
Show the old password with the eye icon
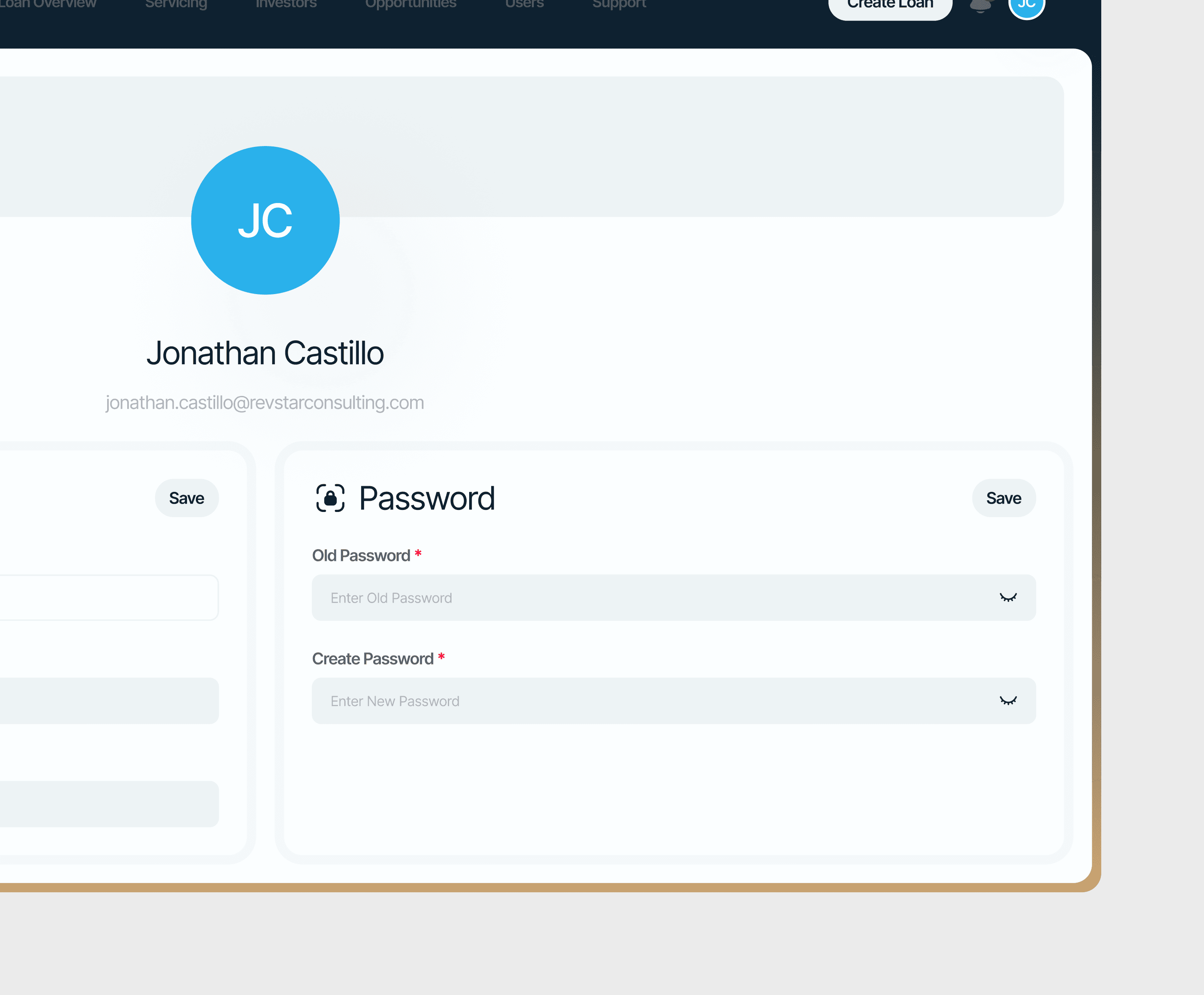pyautogui.click(x=1008, y=598)
